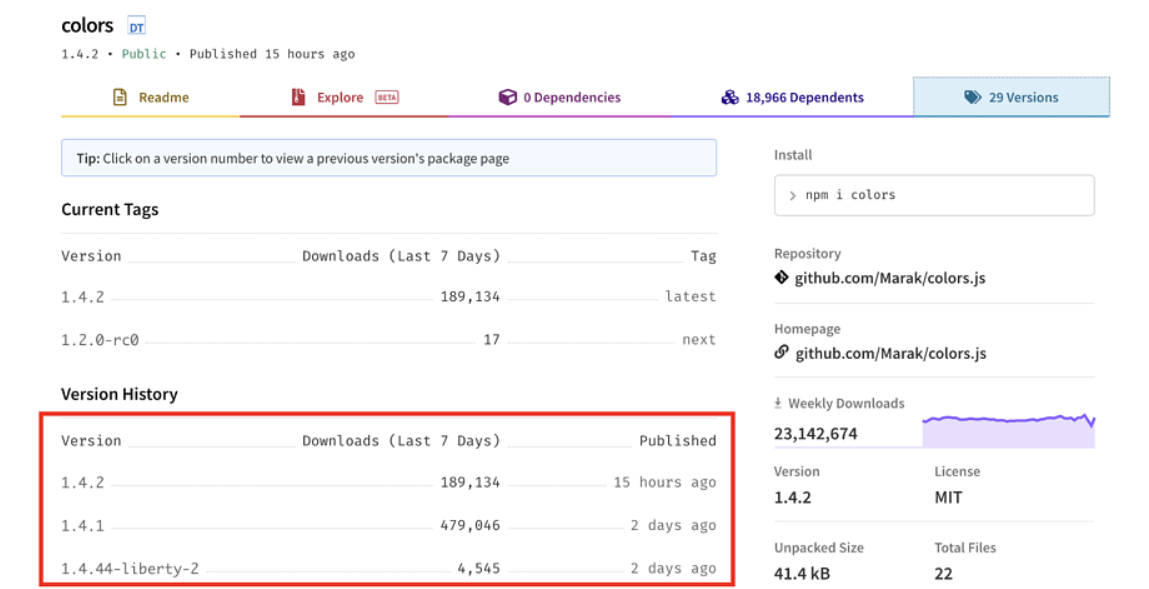Screen dimensions: 1149x589
Task: Click the Current Tags heading
Action: [110, 210]
